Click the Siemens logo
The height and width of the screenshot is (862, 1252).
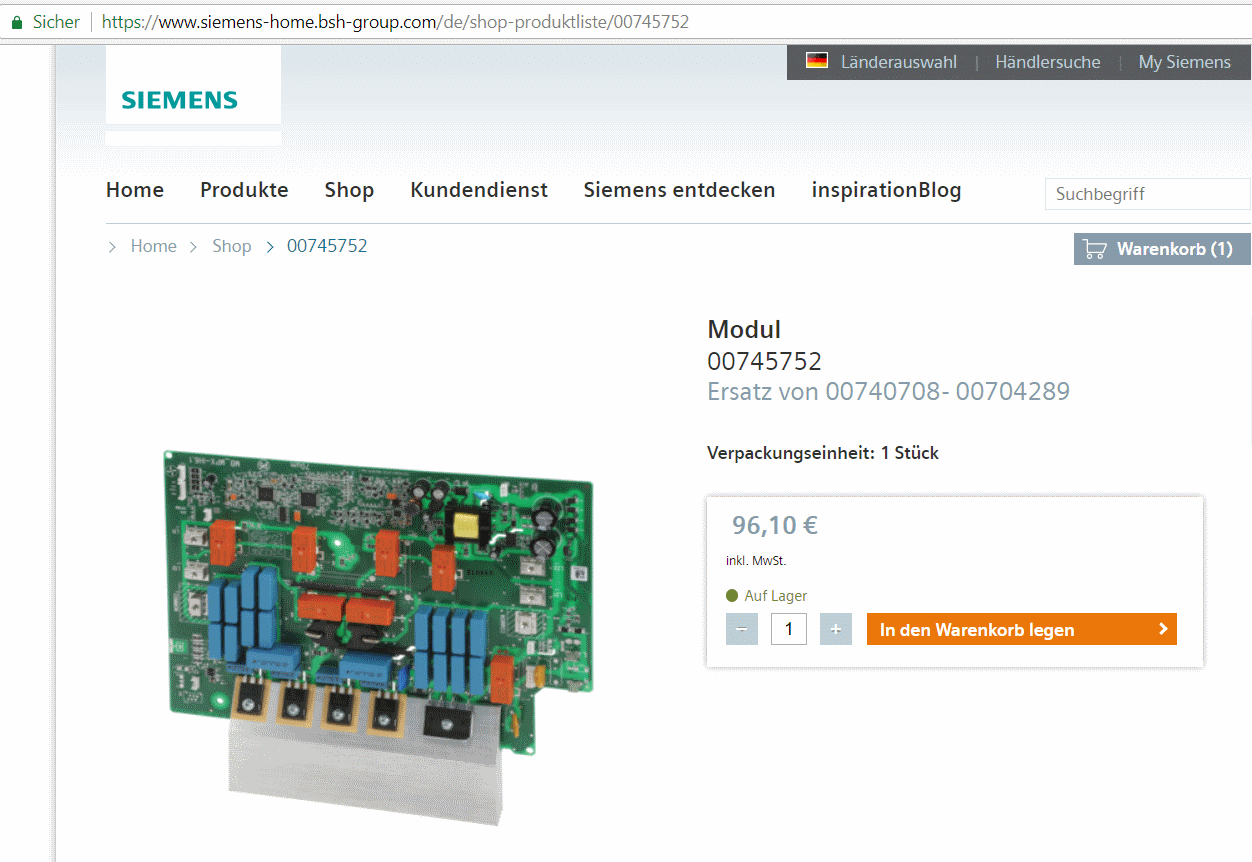(180, 100)
